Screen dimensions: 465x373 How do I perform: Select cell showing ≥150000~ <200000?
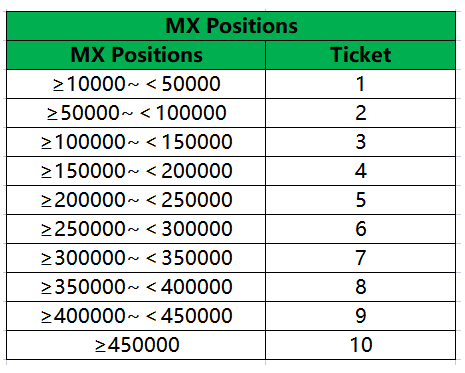(x=136, y=171)
